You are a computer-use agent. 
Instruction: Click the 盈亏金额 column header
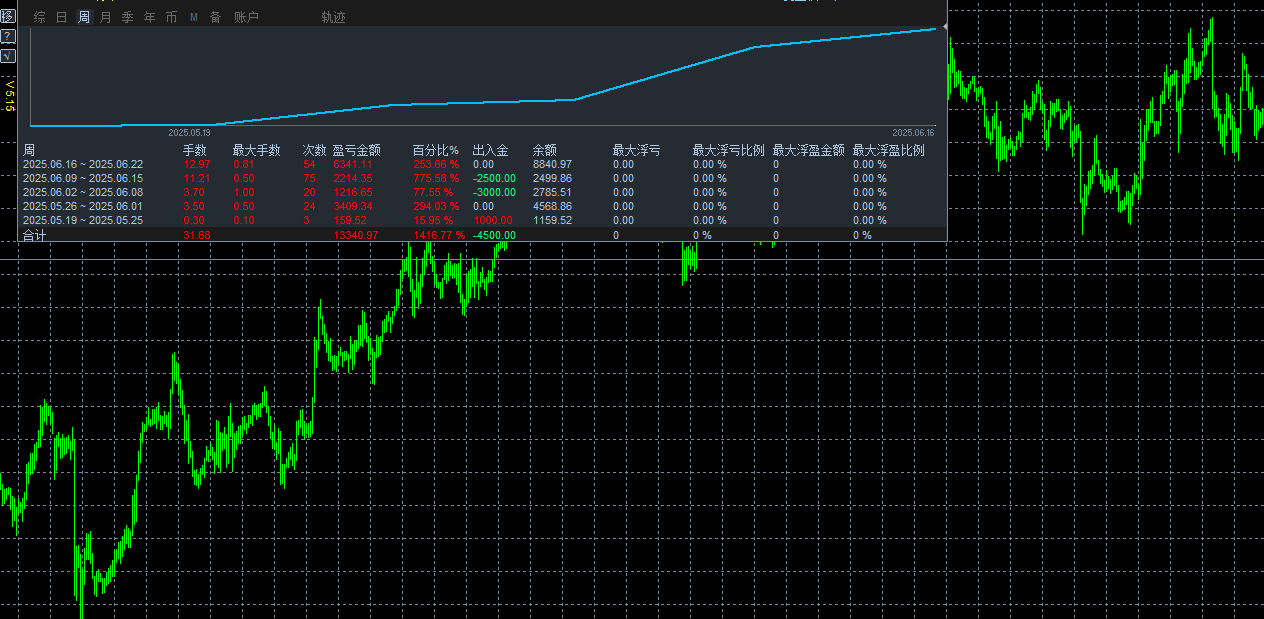point(357,150)
